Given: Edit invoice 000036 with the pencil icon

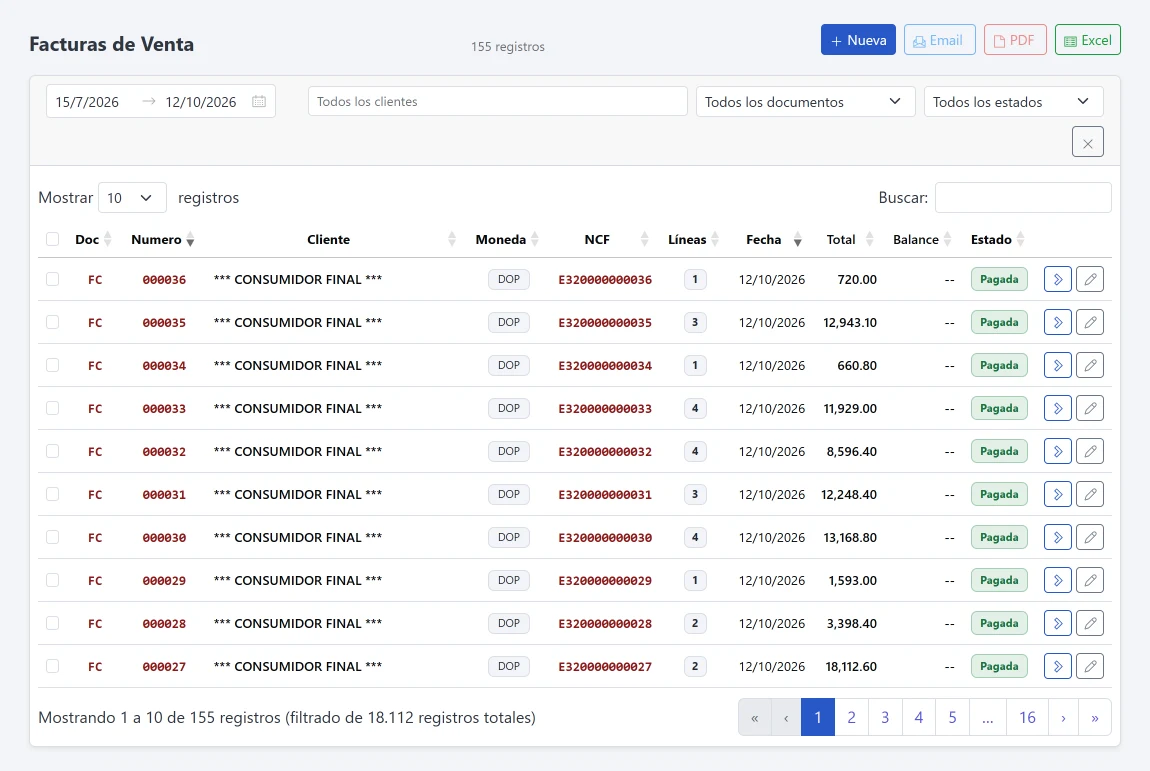Looking at the screenshot, I should pos(1090,279).
